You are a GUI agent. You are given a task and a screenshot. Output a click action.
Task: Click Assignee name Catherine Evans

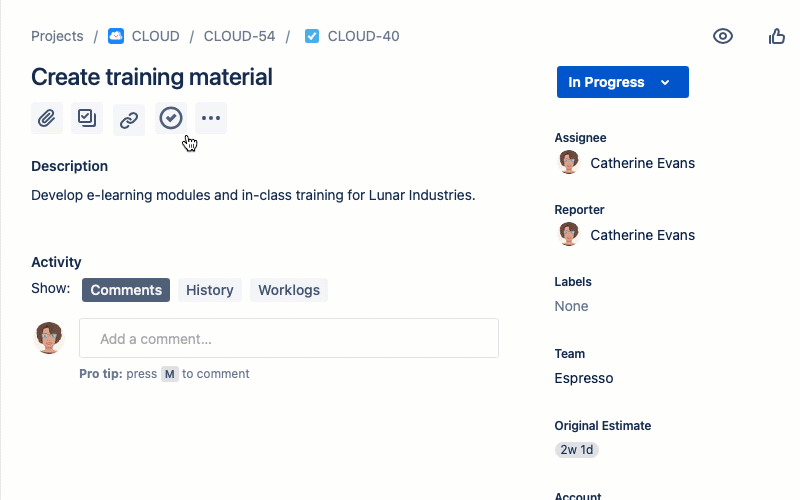point(642,163)
